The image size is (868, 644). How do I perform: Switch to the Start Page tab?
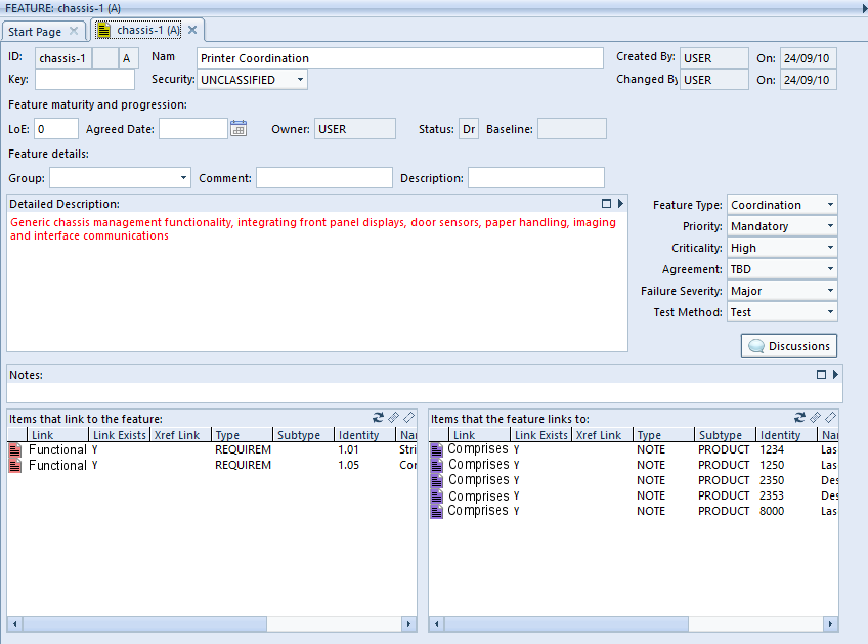(x=35, y=31)
